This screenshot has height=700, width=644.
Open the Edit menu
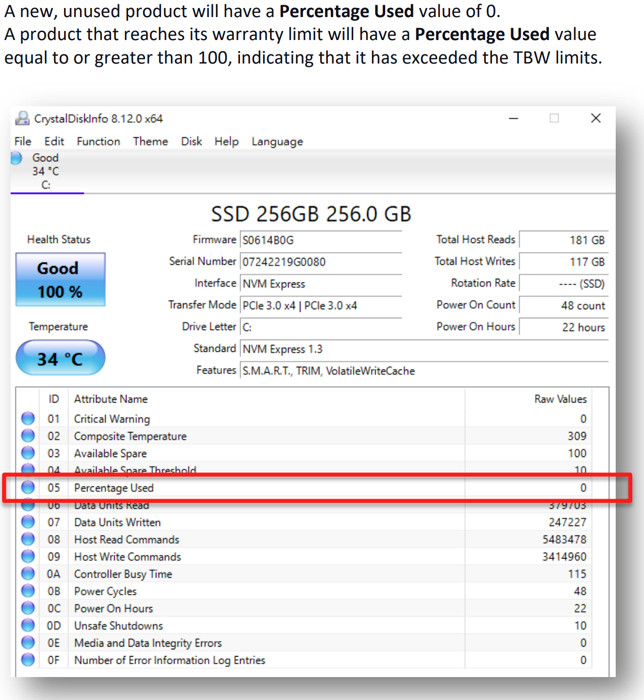pos(54,142)
